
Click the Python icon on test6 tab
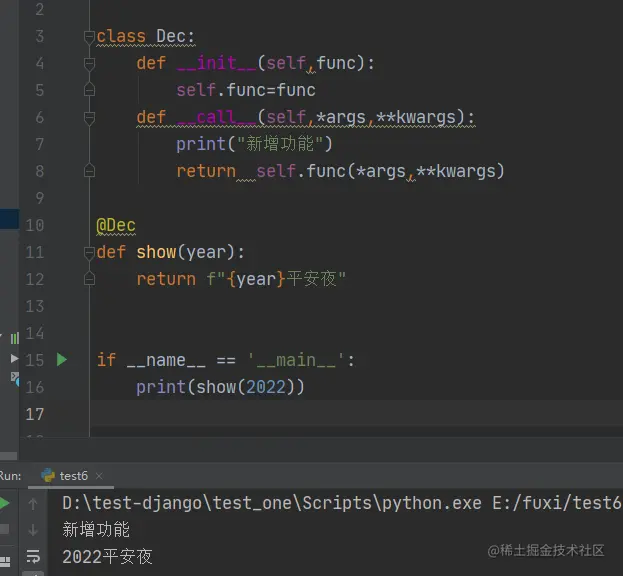(48, 475)
